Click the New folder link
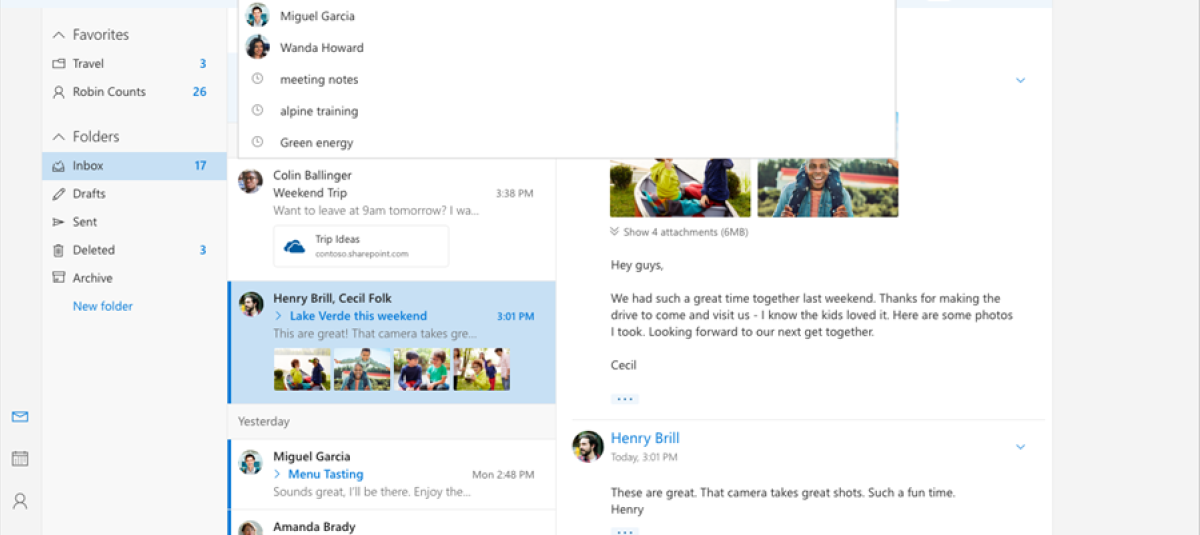The height and width of the screenshot is (535, 1200). (x=103, y=306)
